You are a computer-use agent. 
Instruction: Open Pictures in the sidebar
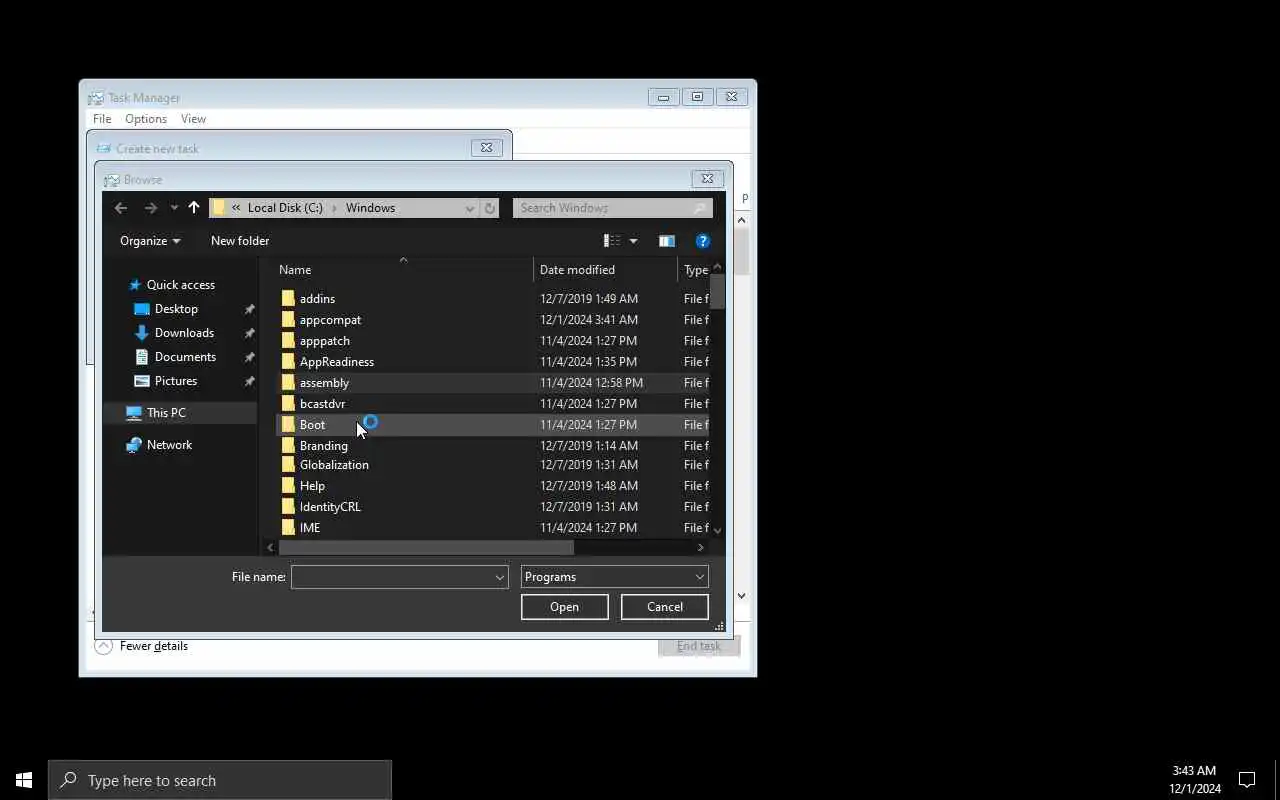[x=176, y=381]
